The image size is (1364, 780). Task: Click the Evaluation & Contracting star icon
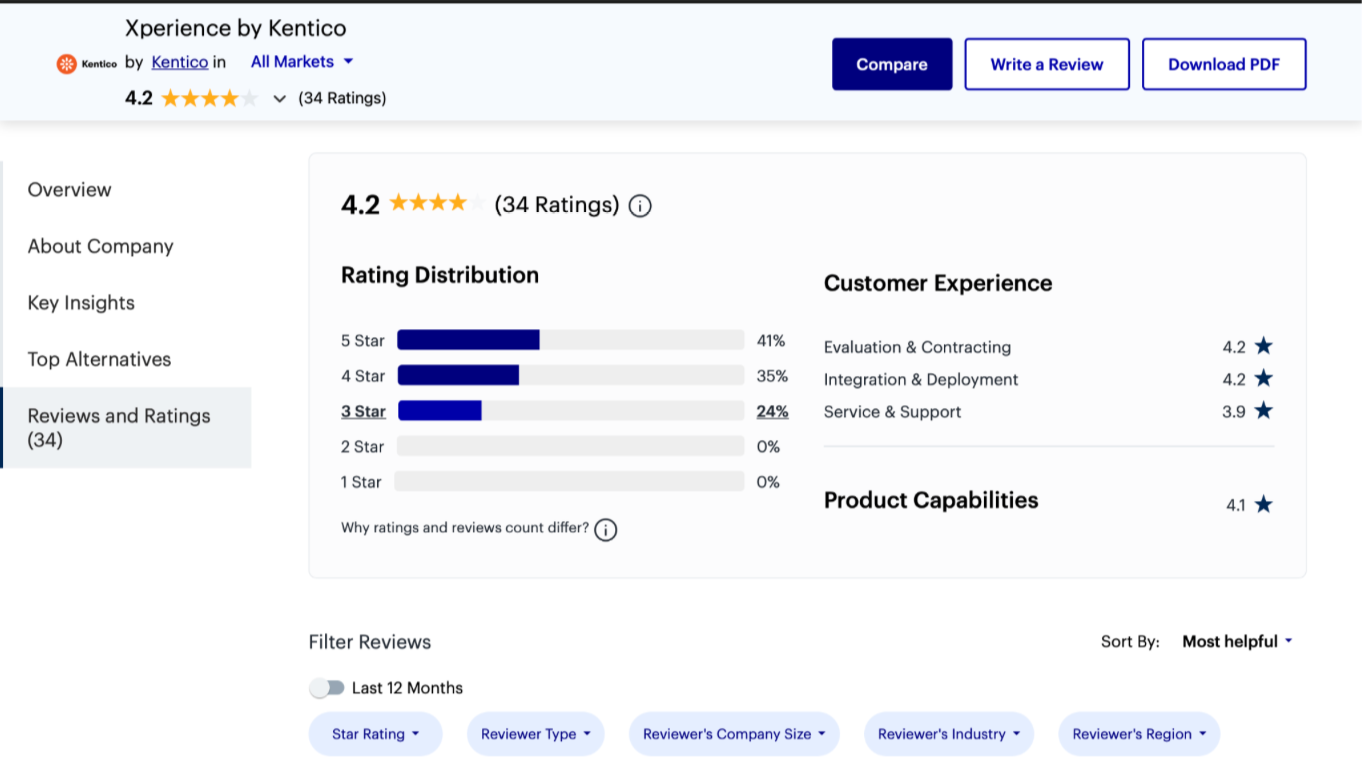[x=1263, y=346]
